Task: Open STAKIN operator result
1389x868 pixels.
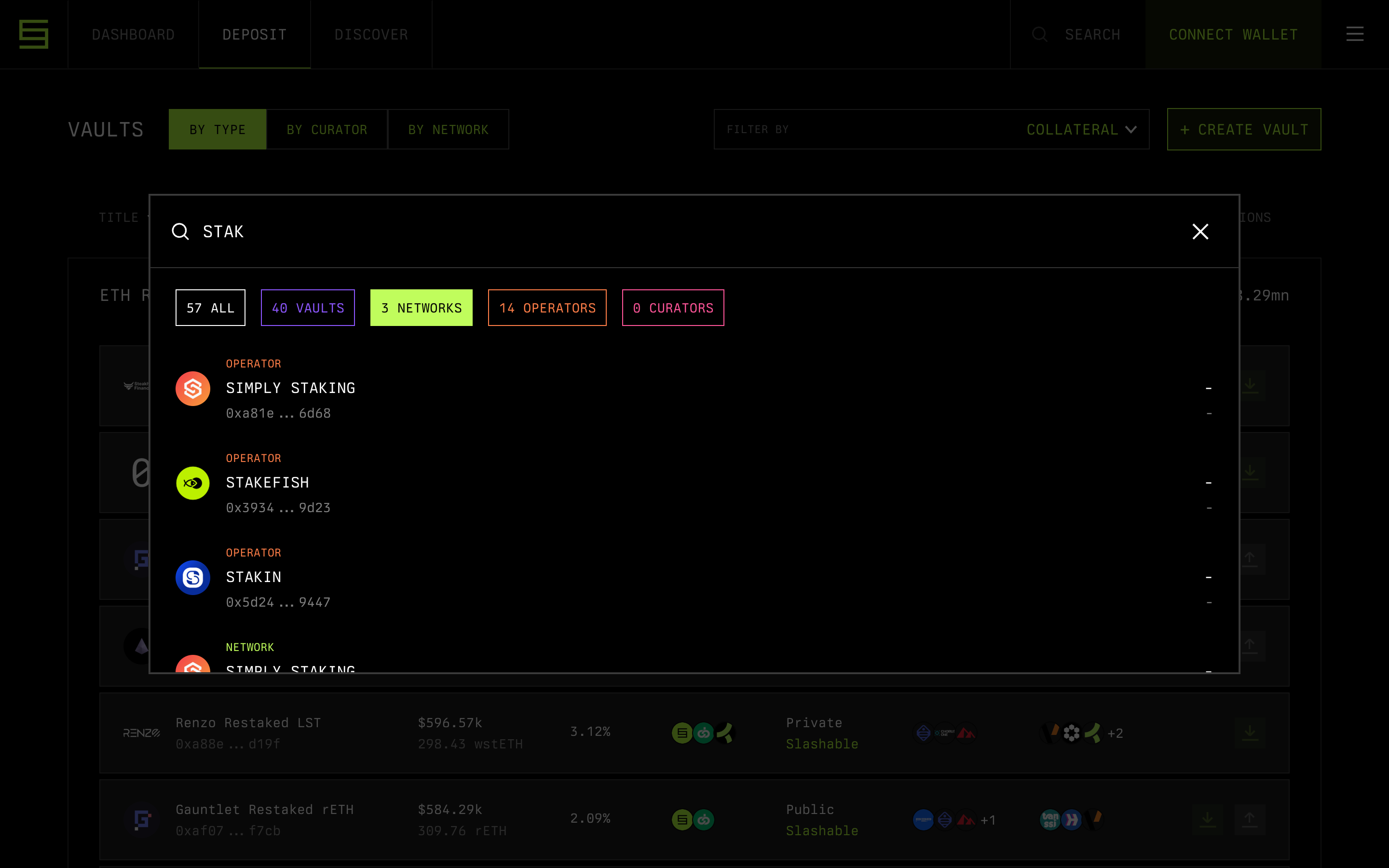Action: tap(254, 577)
